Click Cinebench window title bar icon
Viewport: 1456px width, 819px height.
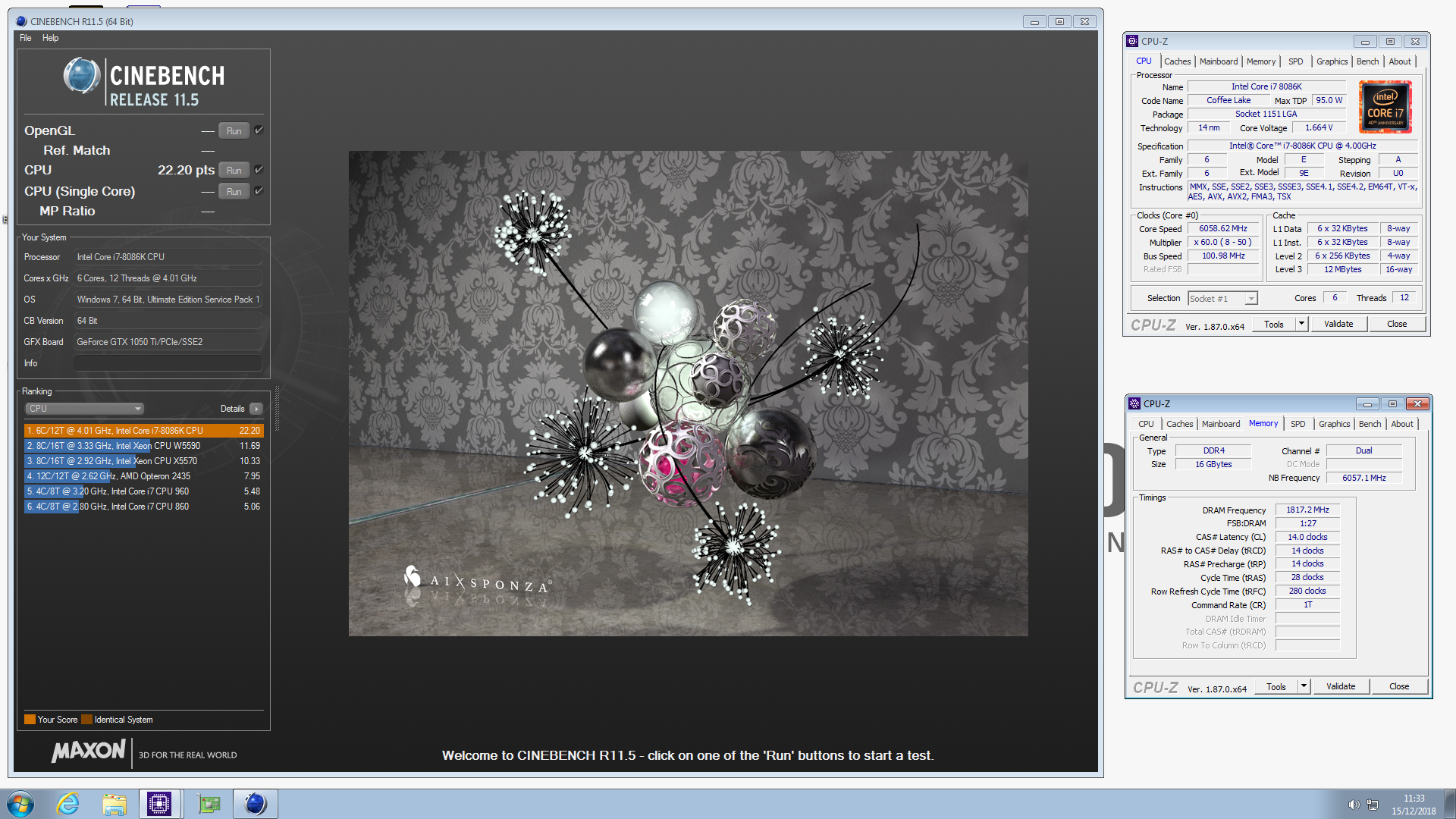[21, 21]
